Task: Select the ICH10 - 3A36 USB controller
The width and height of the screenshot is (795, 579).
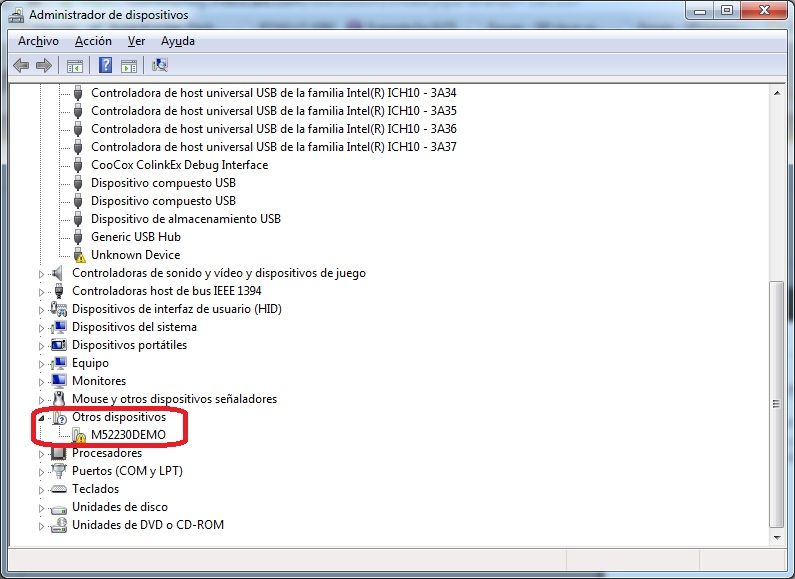Action: click(x=274, y=129)
